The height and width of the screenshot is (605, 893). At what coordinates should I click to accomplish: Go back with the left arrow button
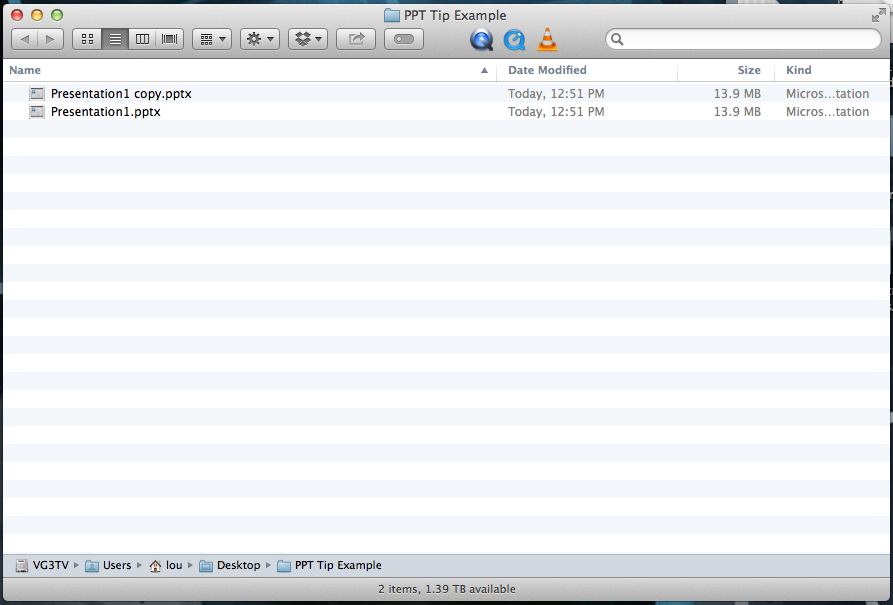(24, 39)
